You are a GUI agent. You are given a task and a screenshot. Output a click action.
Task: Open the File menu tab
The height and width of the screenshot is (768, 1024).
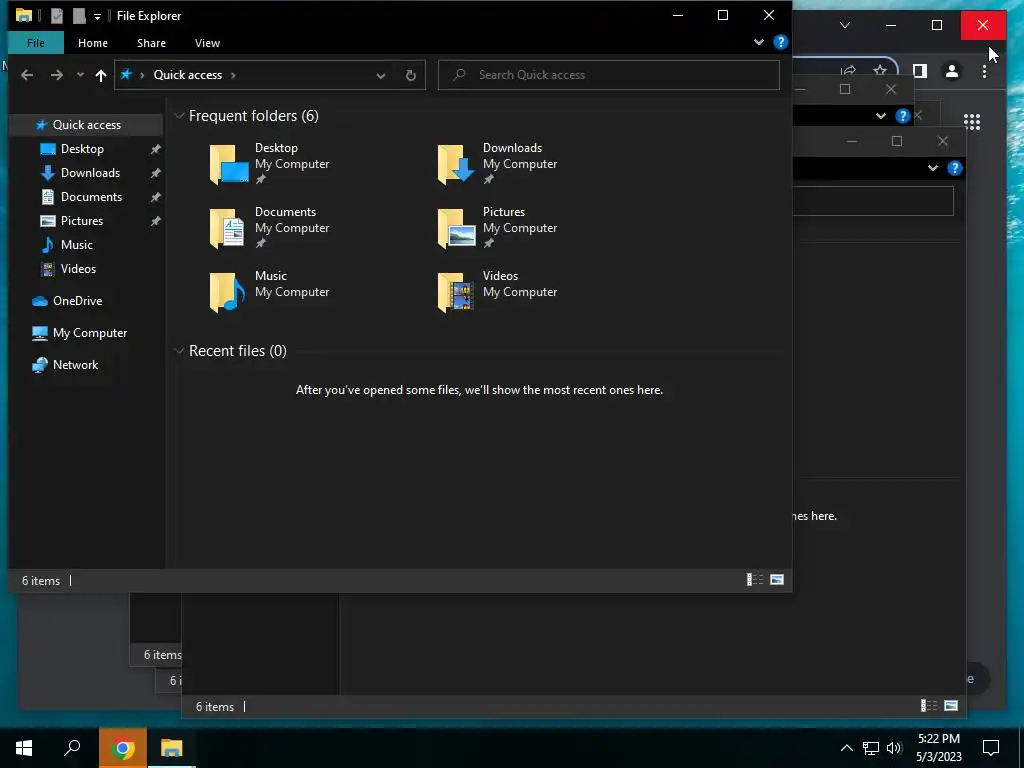click(x=36, y=42)
